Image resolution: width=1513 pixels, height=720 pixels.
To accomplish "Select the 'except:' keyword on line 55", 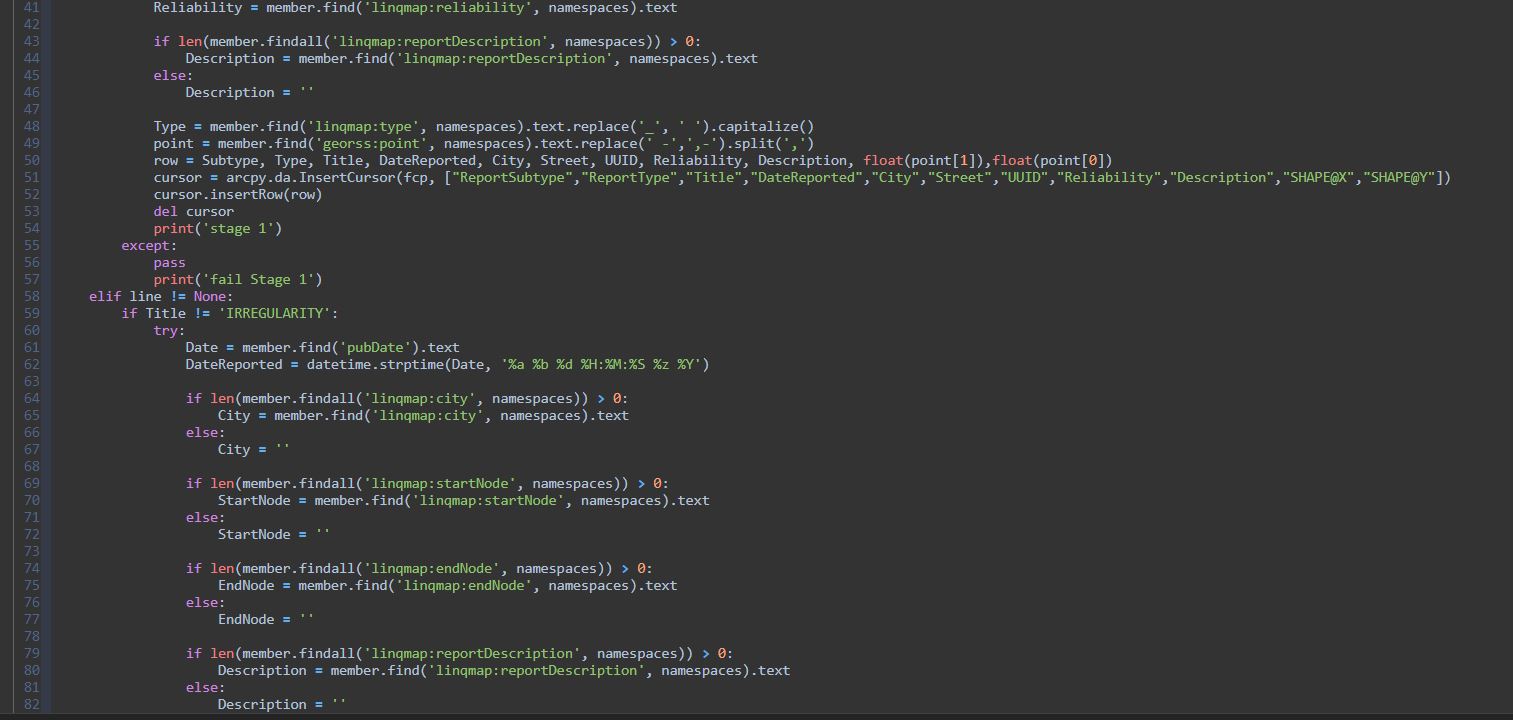I will (147, 245).
